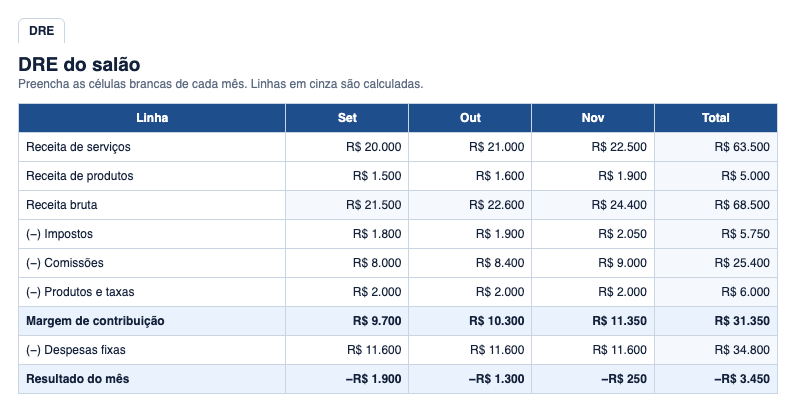This screenshot has height=420, width=800.
Task: Select the Resultado do mês total –R$ 3.450
Action: click(716, 379)
